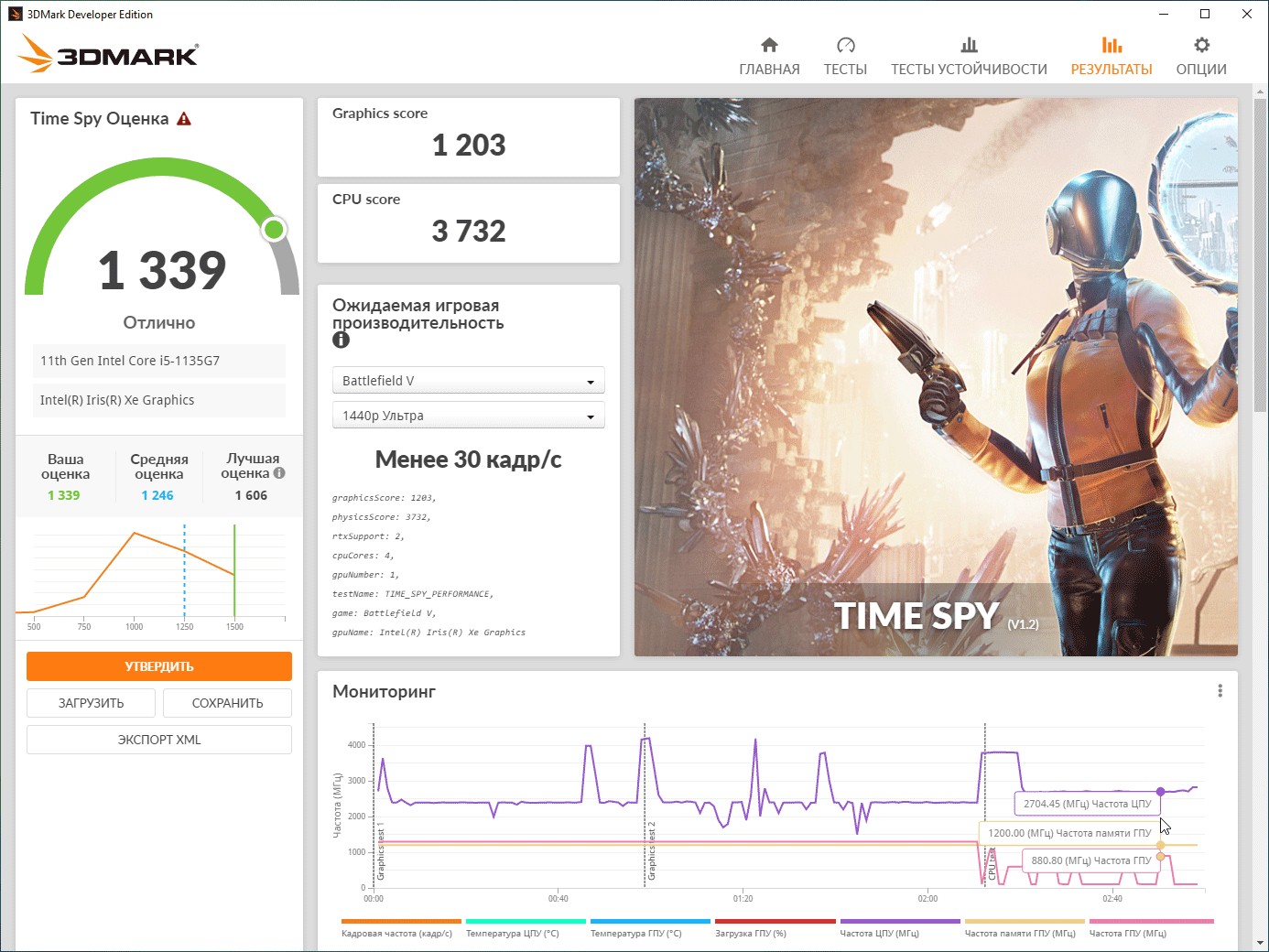Click the green your-score line in the distribution chart
Viewport: 1269px width, 952px height.
[x=234, y=571]
